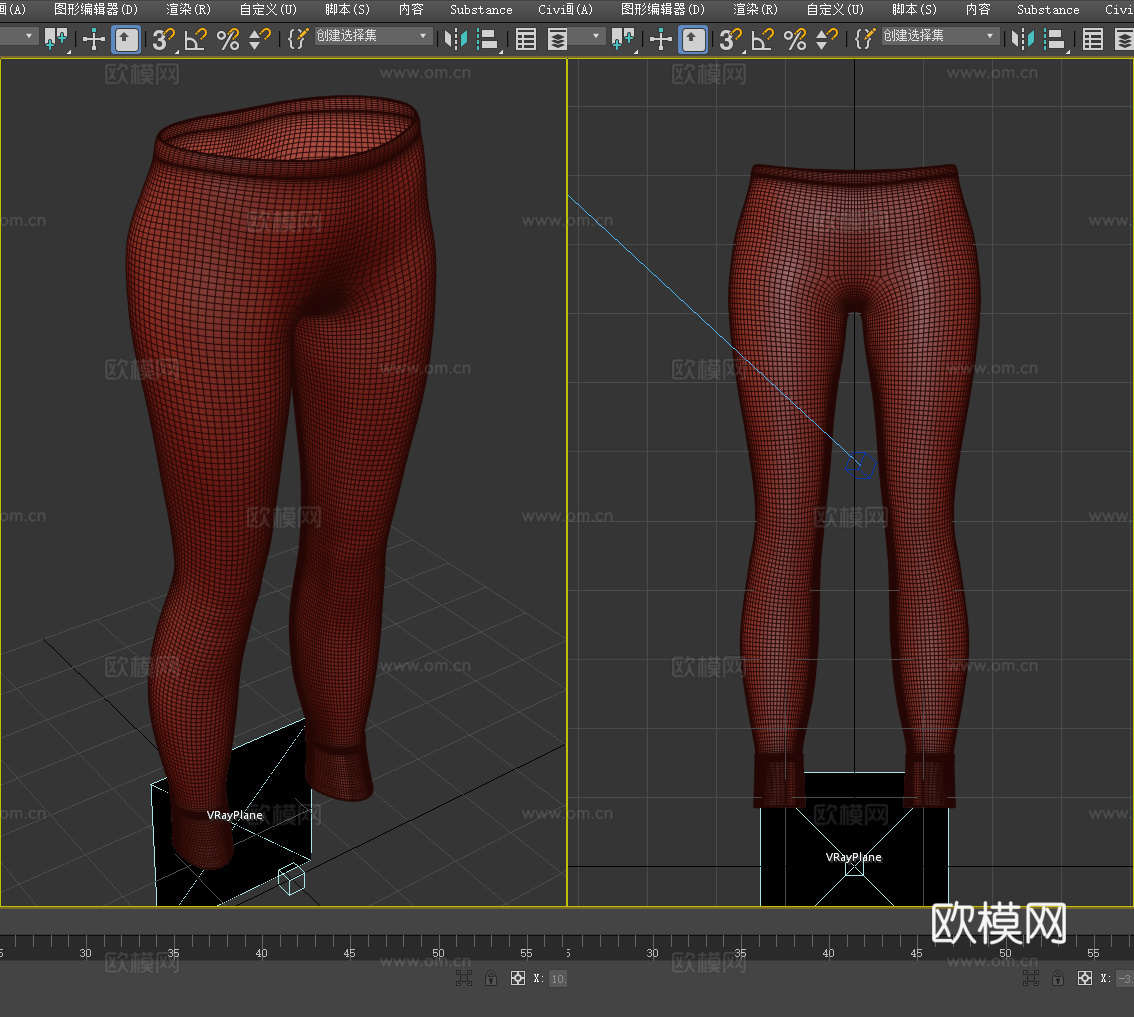Toggle 3D Snaps in left screenshot toolbar
1134x1017 pixels.
[163, 39]
